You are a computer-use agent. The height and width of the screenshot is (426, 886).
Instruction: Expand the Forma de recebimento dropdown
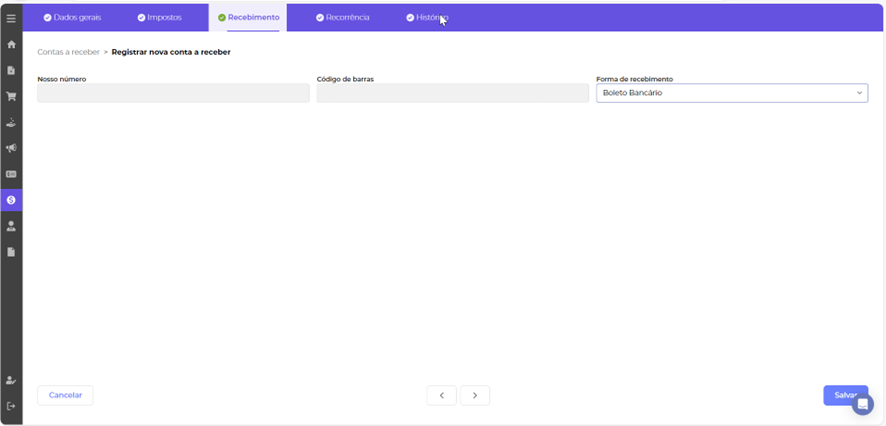[731, 93]
